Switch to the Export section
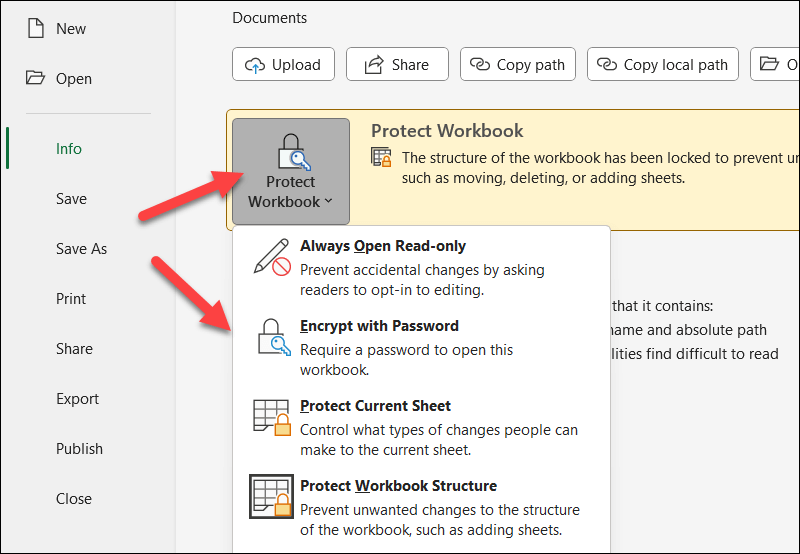 tap(77, 399)
